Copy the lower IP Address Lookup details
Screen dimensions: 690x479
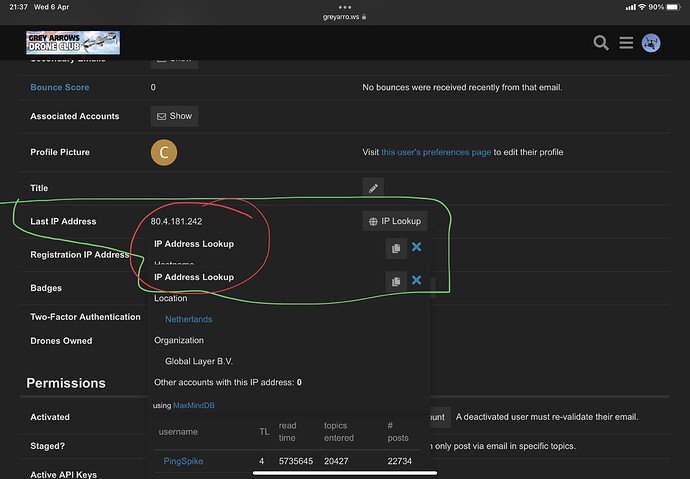click(x=396, y=282)
